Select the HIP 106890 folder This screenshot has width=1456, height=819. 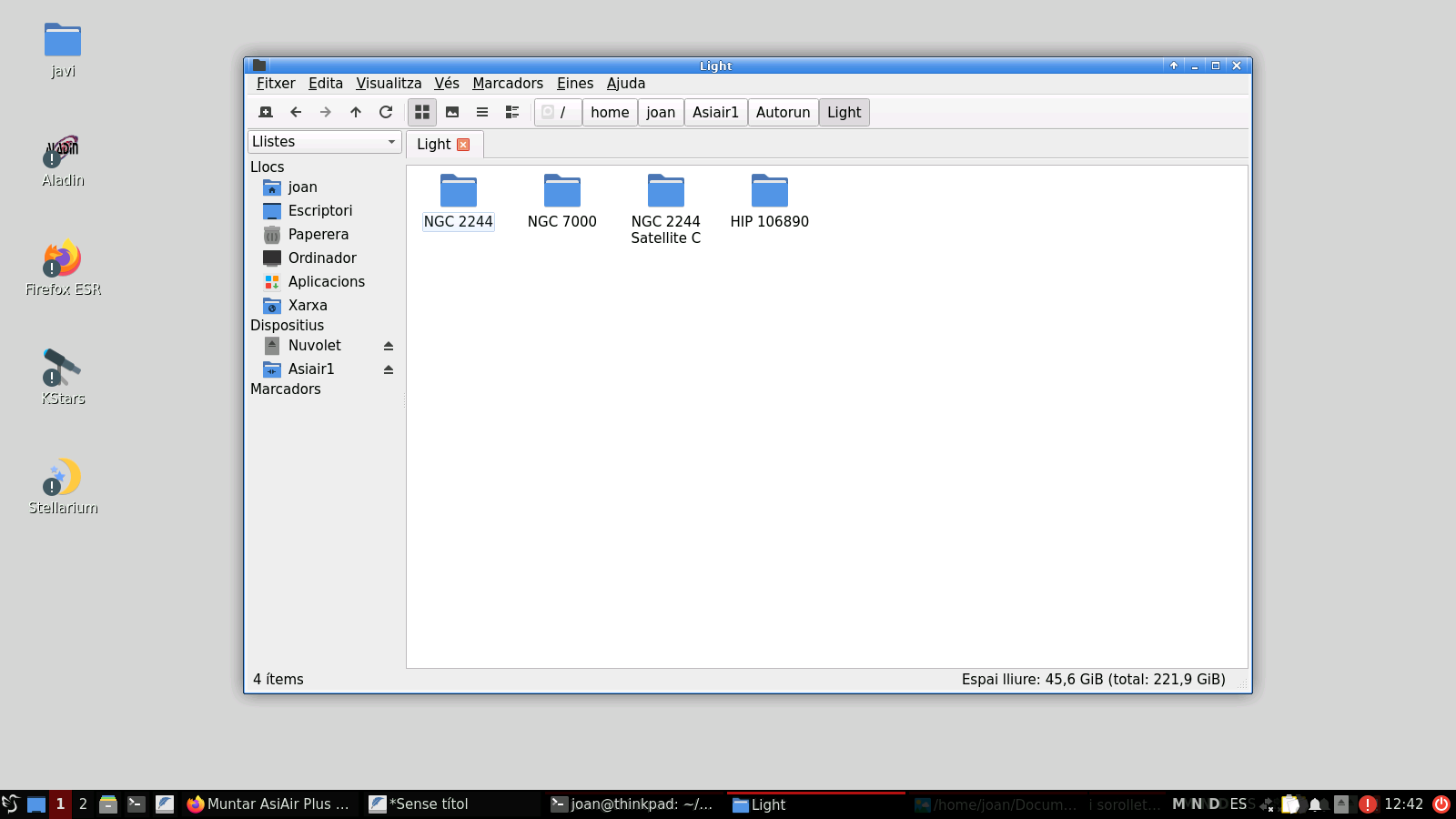tap(769, 202)
